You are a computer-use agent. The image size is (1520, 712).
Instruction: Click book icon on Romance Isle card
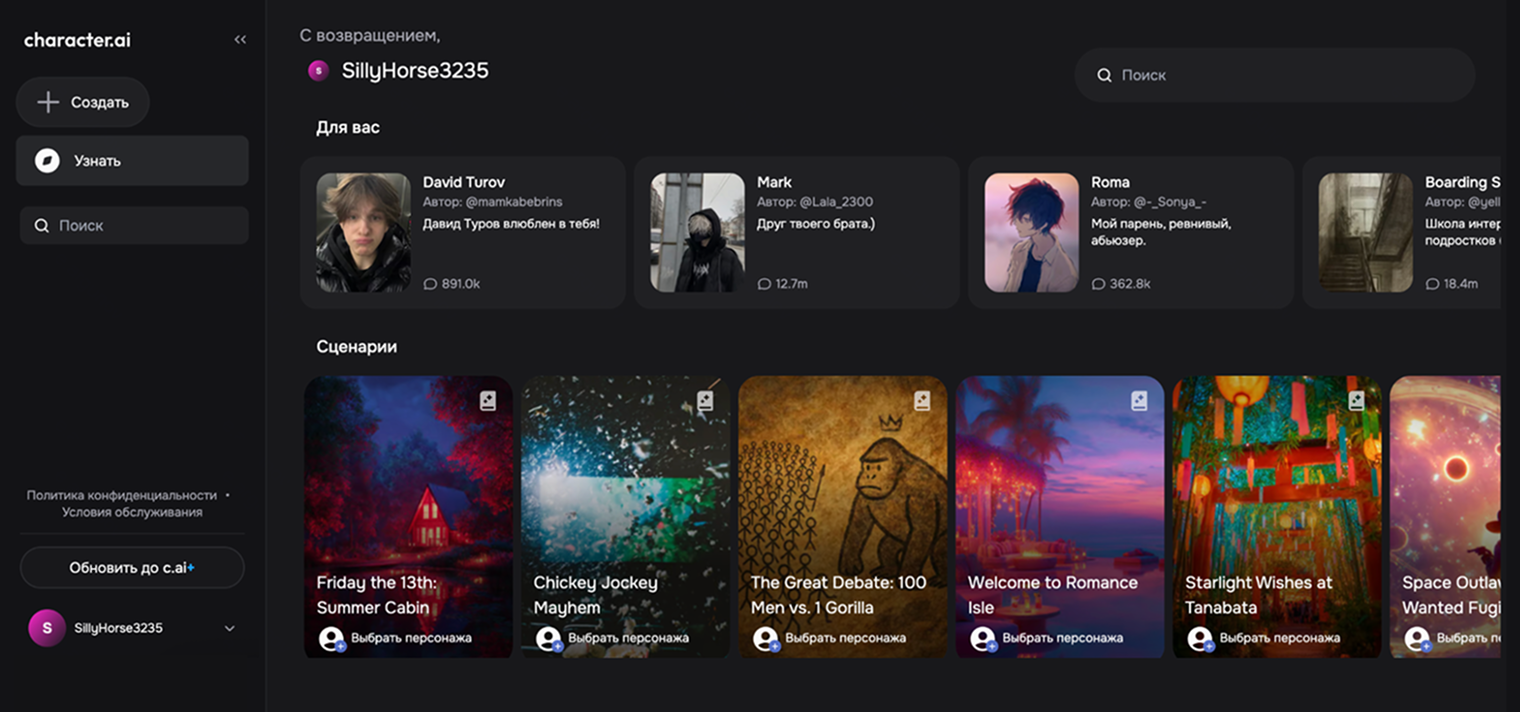tap(1138, 401)
